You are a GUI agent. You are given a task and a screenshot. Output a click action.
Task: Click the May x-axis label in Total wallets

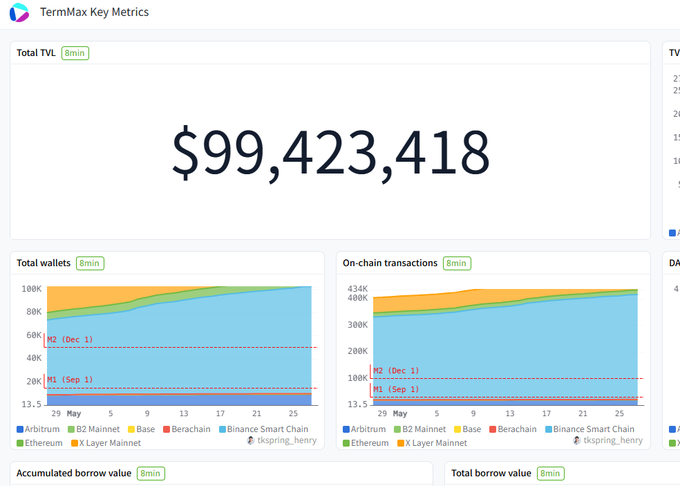(74, 414)
